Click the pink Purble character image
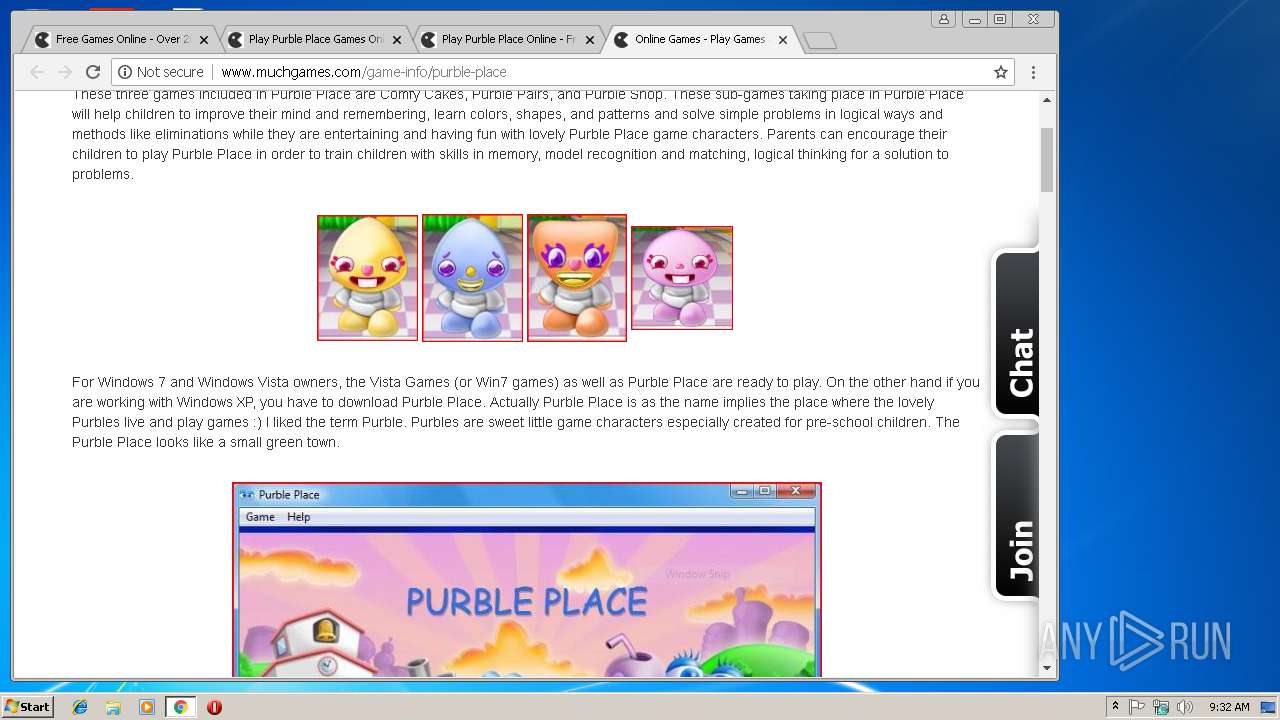Viewport: 1280px width, 720px height. pos(682,278)
